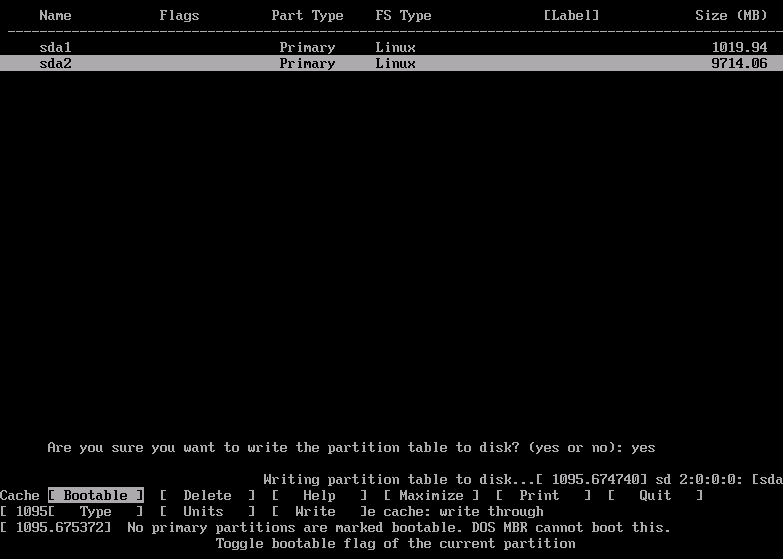Click the Flags column header
This screenshot has height=559, width=783.
(179, 15)
